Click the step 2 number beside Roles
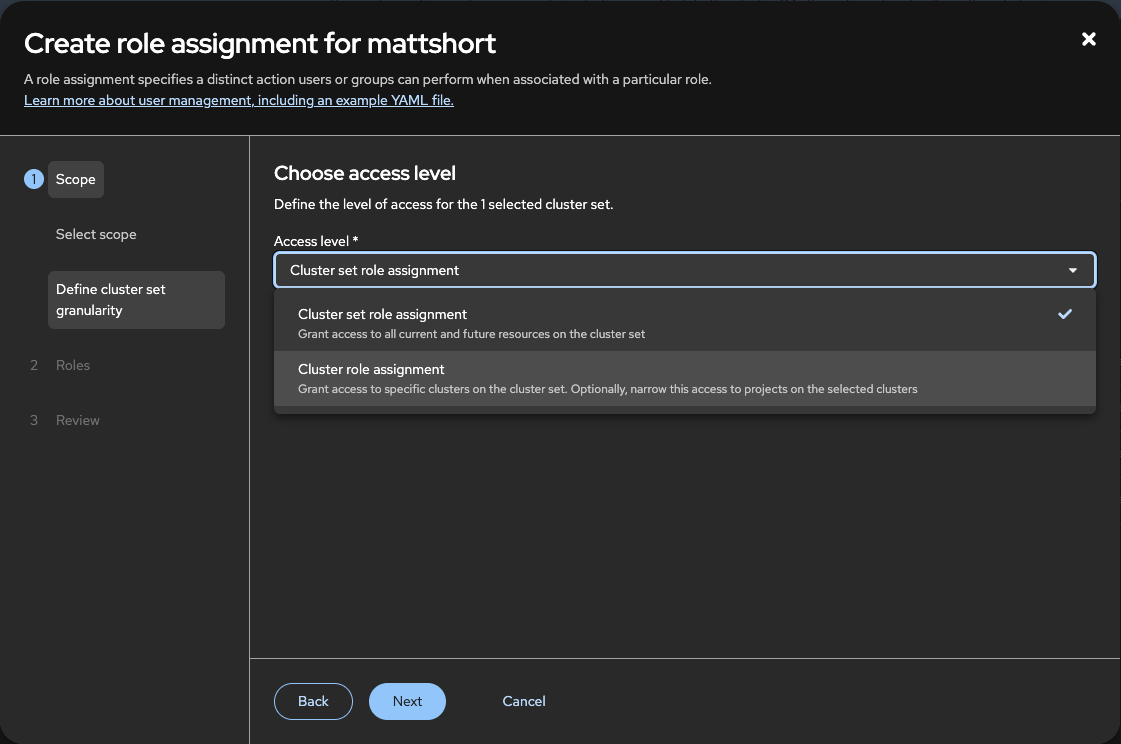 [x=34, y=365]
